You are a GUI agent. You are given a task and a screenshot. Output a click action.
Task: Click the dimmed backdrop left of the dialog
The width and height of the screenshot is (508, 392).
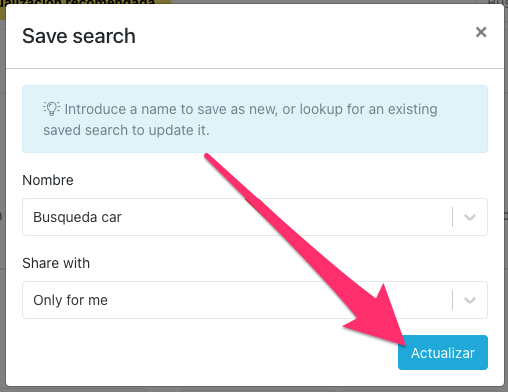pos(3,200)
